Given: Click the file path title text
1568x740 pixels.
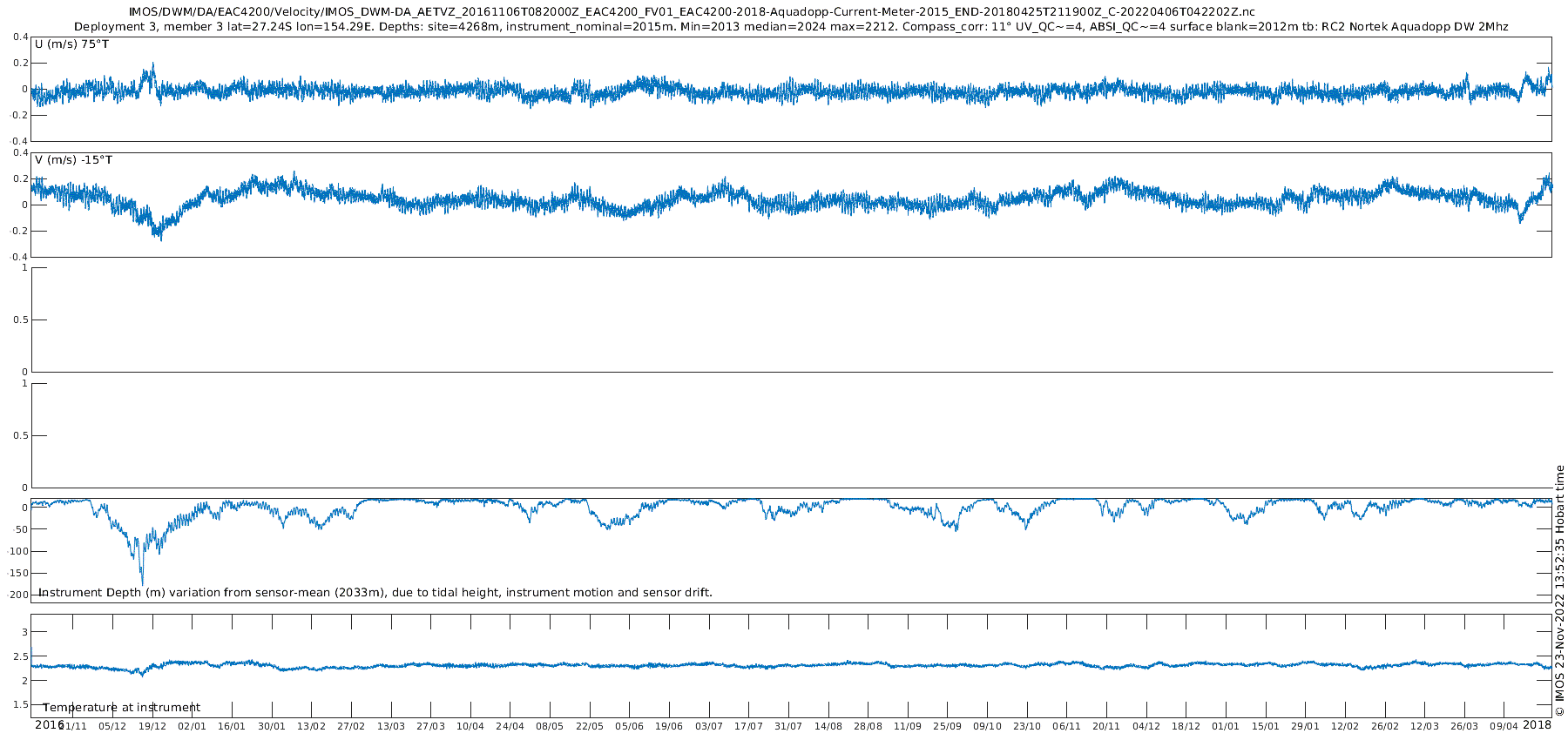Looking at the screenshot, I should [693, 11].
